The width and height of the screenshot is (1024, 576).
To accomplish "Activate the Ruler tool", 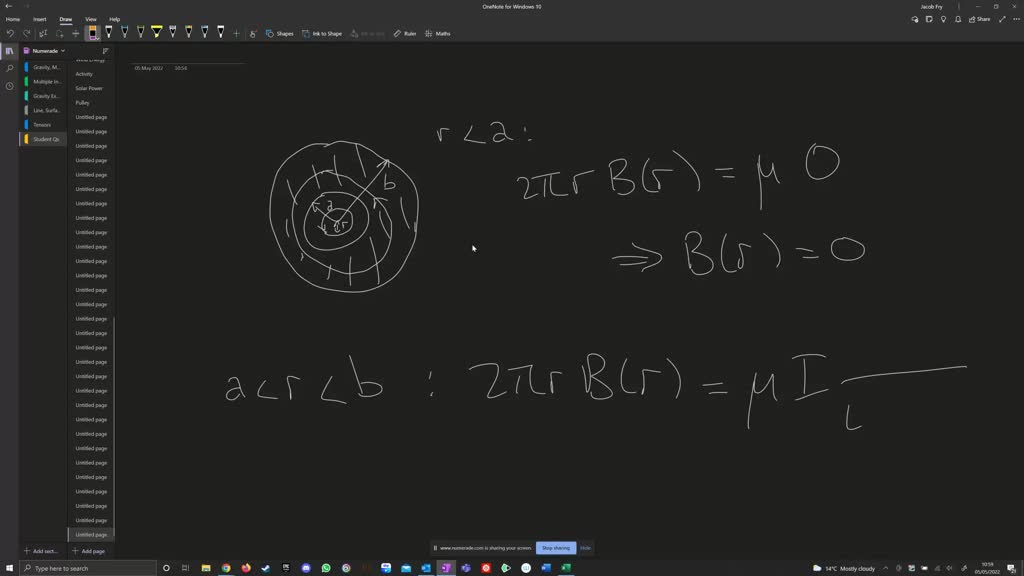I will point(404,33).
